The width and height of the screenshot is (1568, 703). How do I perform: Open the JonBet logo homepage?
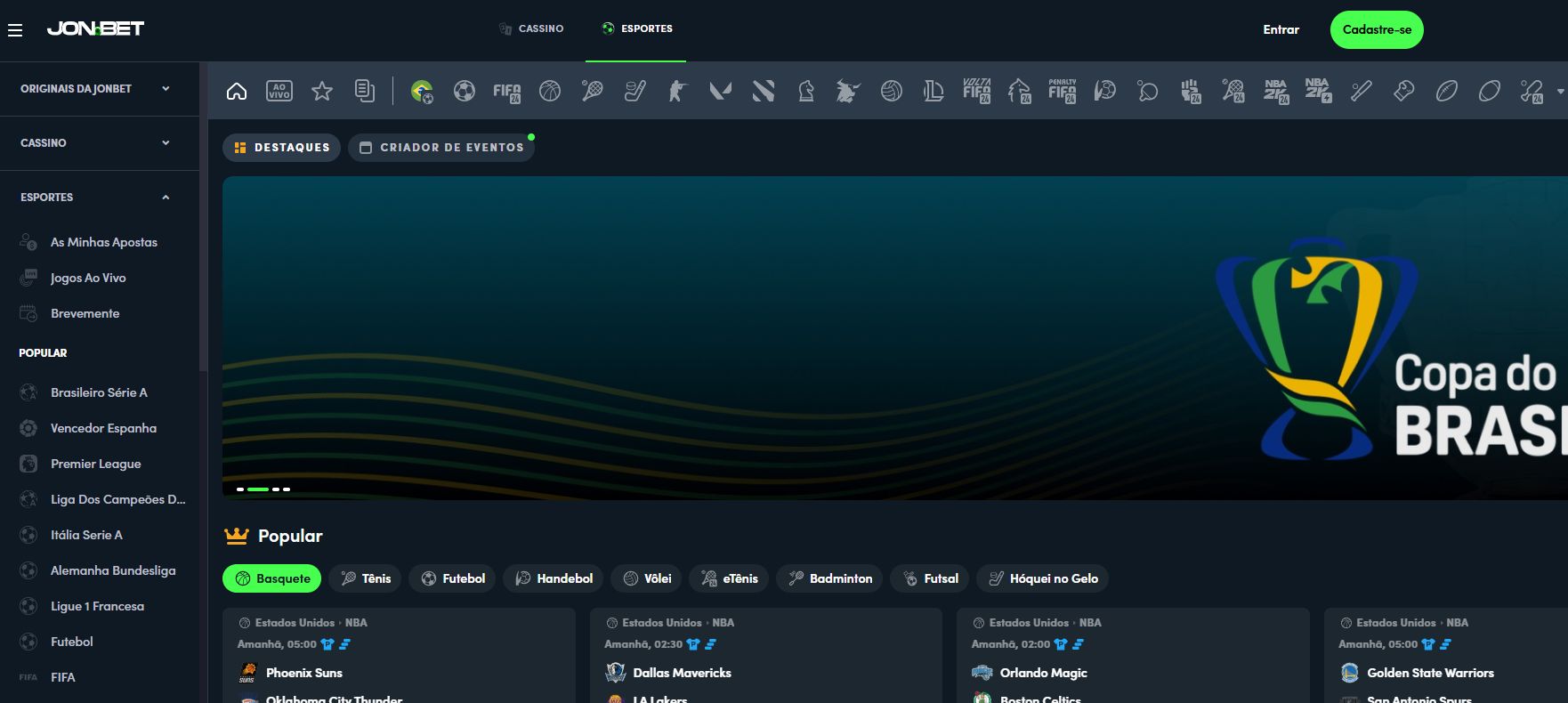click(95, 29)
